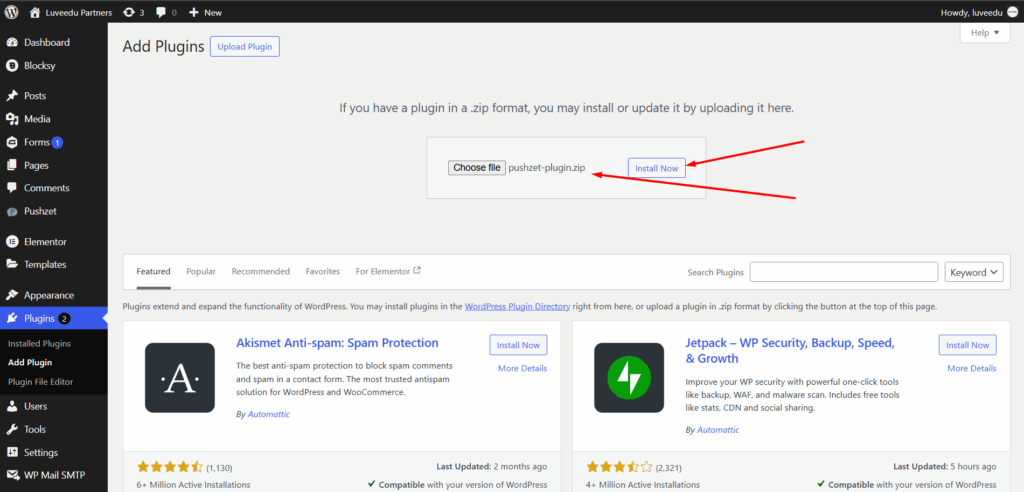Click the Forms icon in sidebar
Image resolution: width=1024 pixels, height=492 pixels.
(x=12, y=142)
